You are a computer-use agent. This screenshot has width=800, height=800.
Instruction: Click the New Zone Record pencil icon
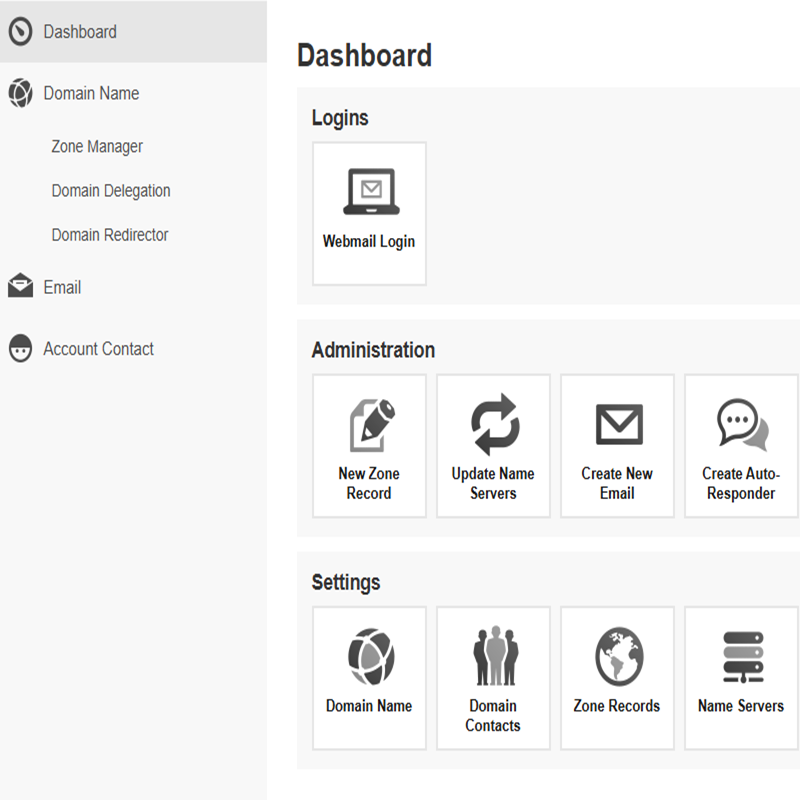pyautogui.click(x=369, y=425)
